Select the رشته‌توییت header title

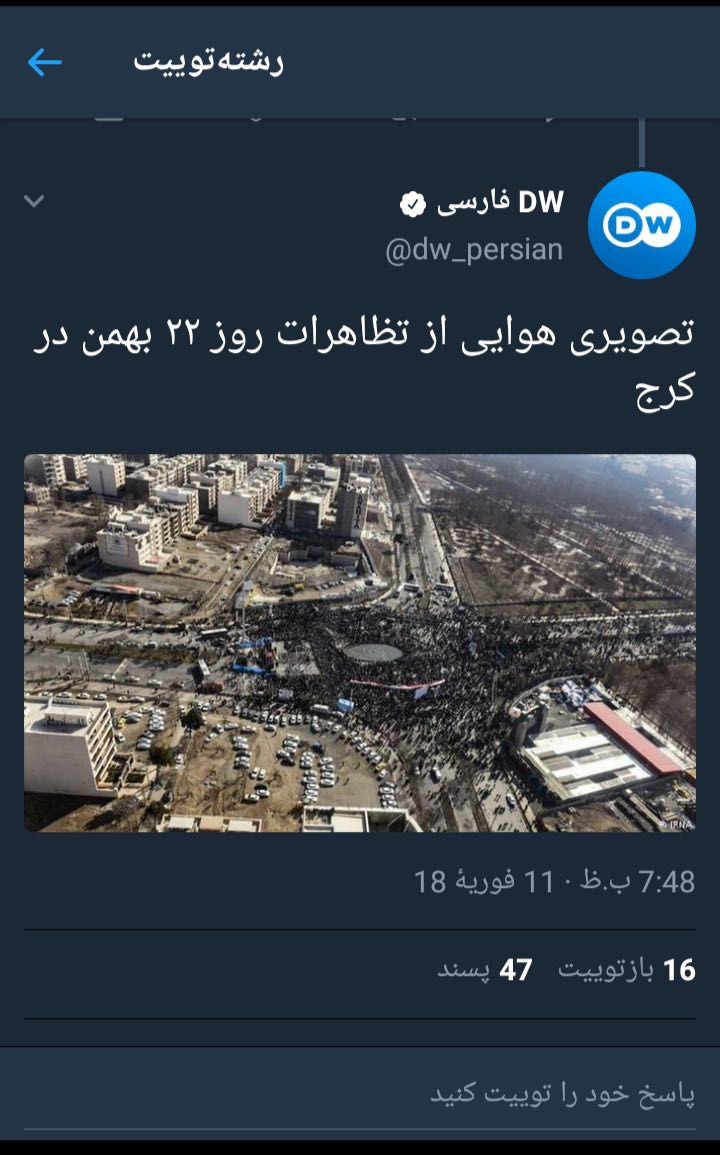pos(209,62)
